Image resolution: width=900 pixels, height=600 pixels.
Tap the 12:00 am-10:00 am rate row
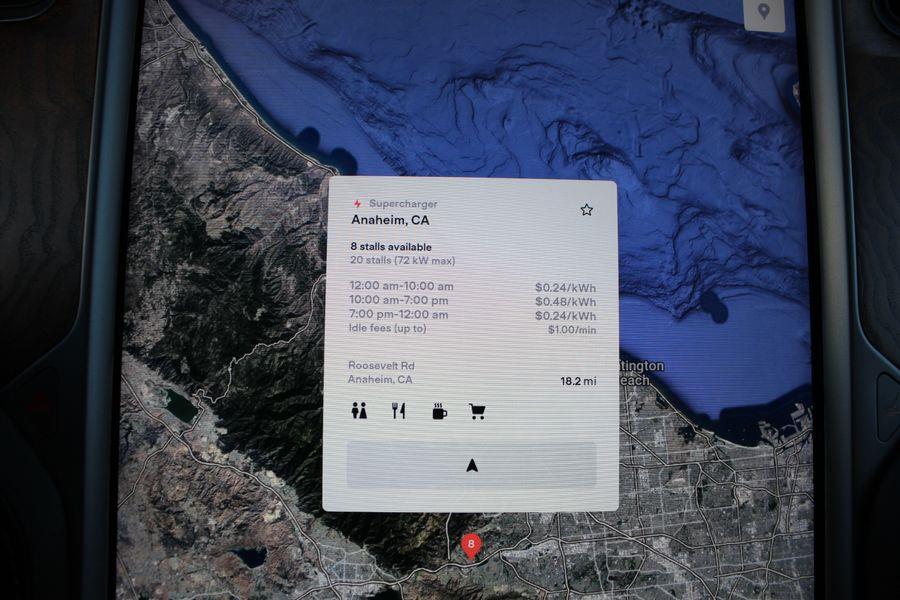[x=473, y=287]
